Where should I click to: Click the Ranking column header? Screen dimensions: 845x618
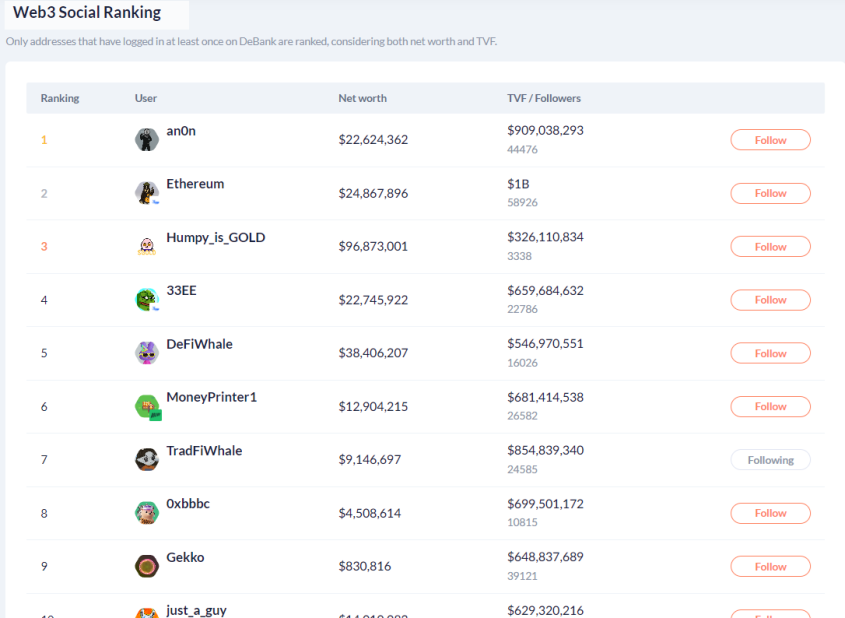[x=60, y=98]
